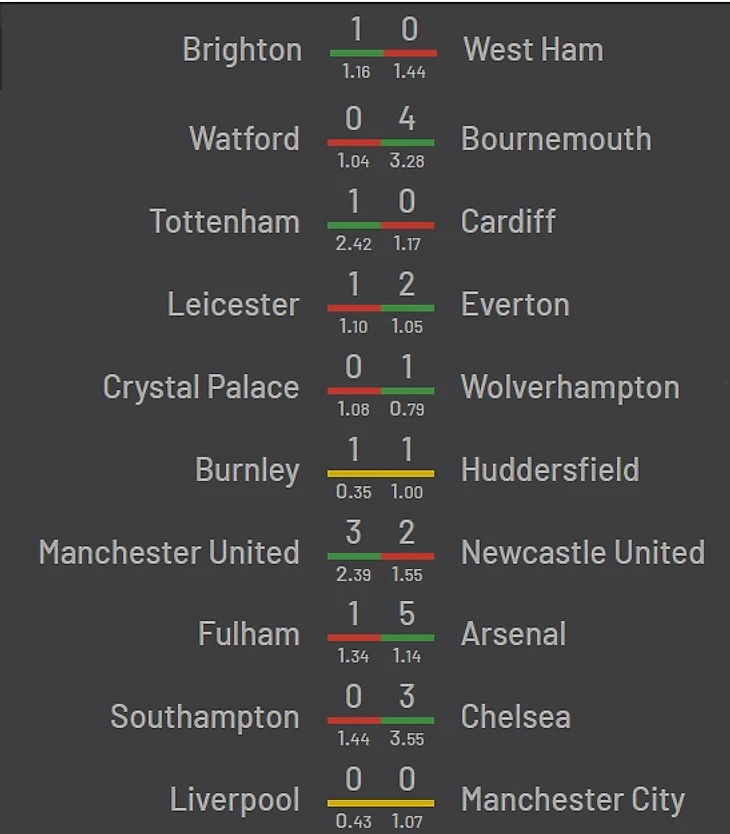Click the West Ham team name
730x834 pixels.
pos(533,50)
